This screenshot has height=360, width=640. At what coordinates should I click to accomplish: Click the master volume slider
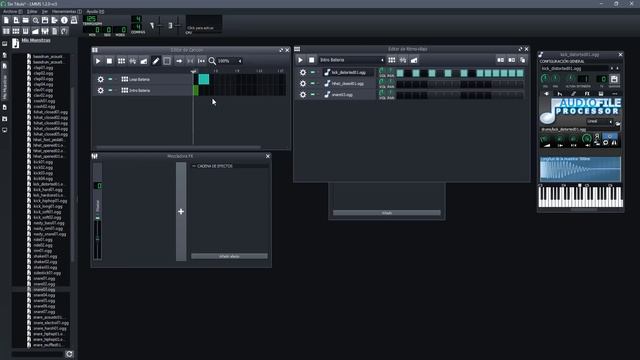tap(160, 25)
